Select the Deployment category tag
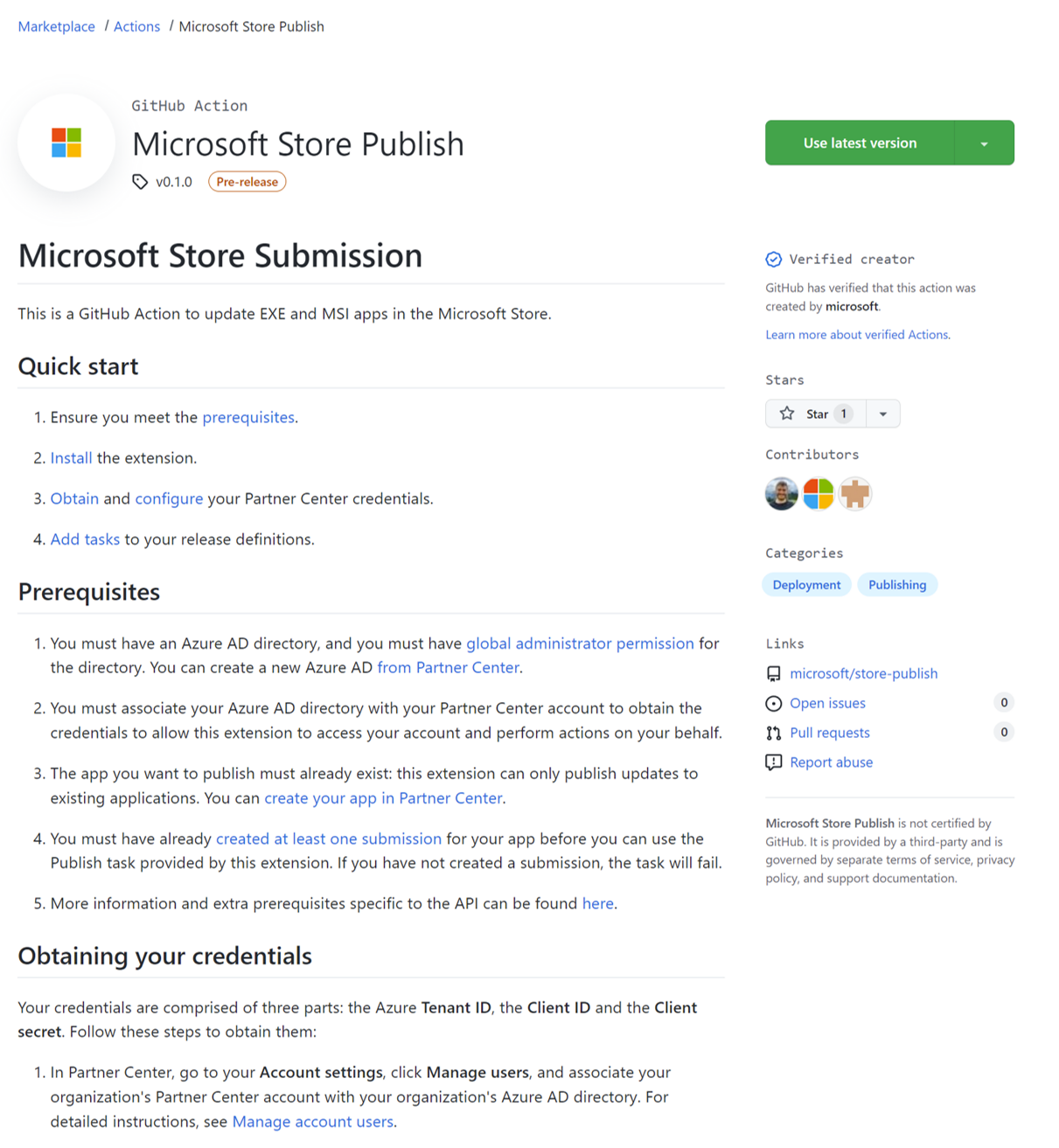Image resolution: width=1059 pixels, height=1148 pixels. tap(806, 585)
